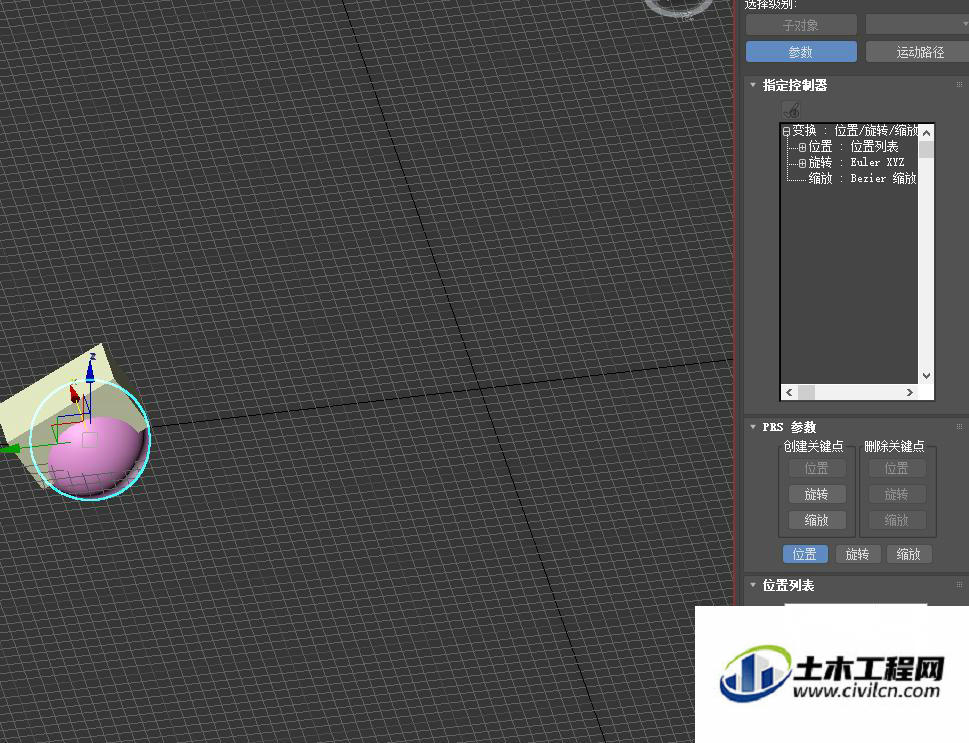Click 旋转 under 创建关键点
The height and width of the screenshot is (743, 969).
coord(816,495)
